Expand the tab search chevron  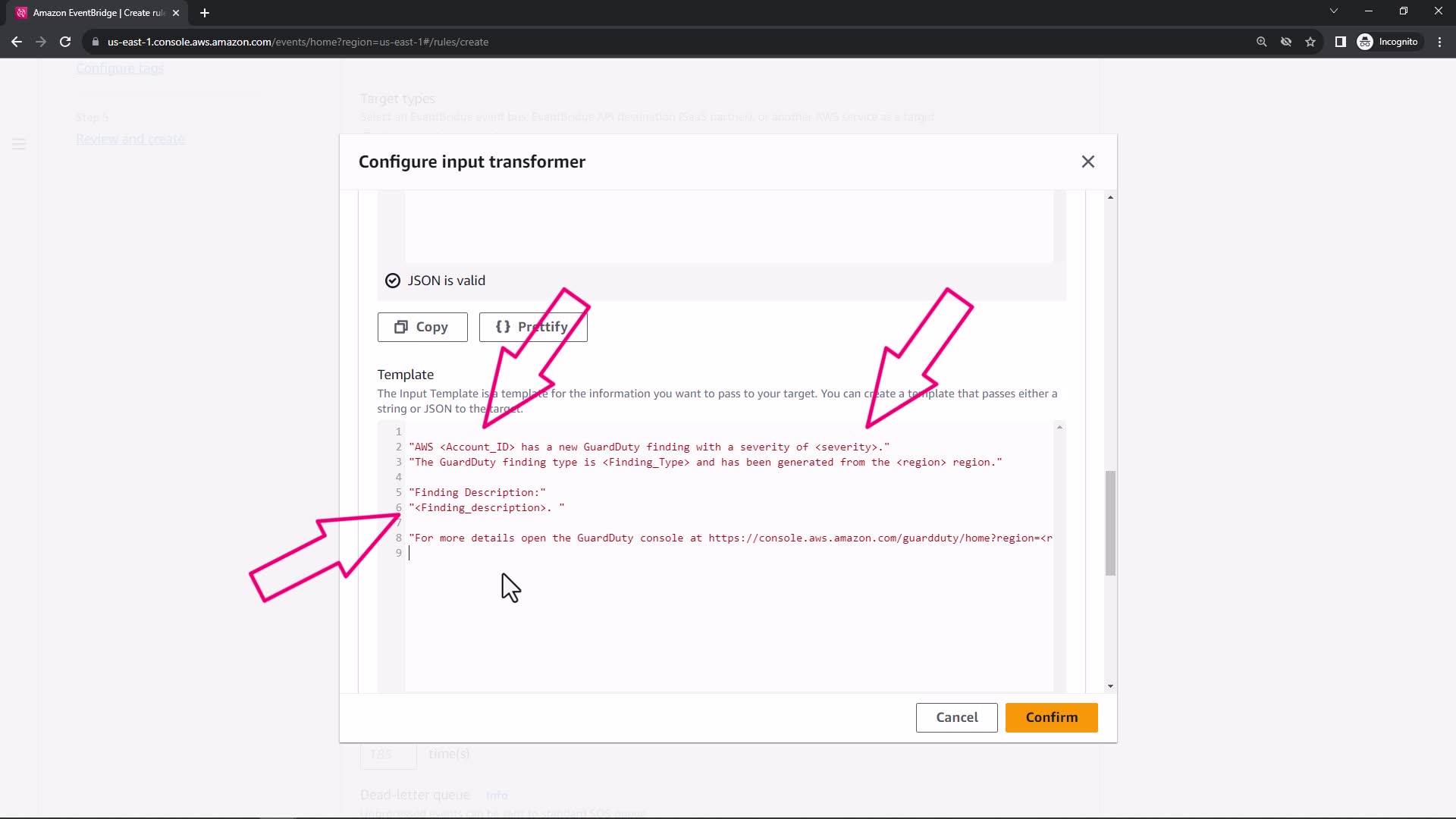pyautogui.click(x=1333, y=11)
